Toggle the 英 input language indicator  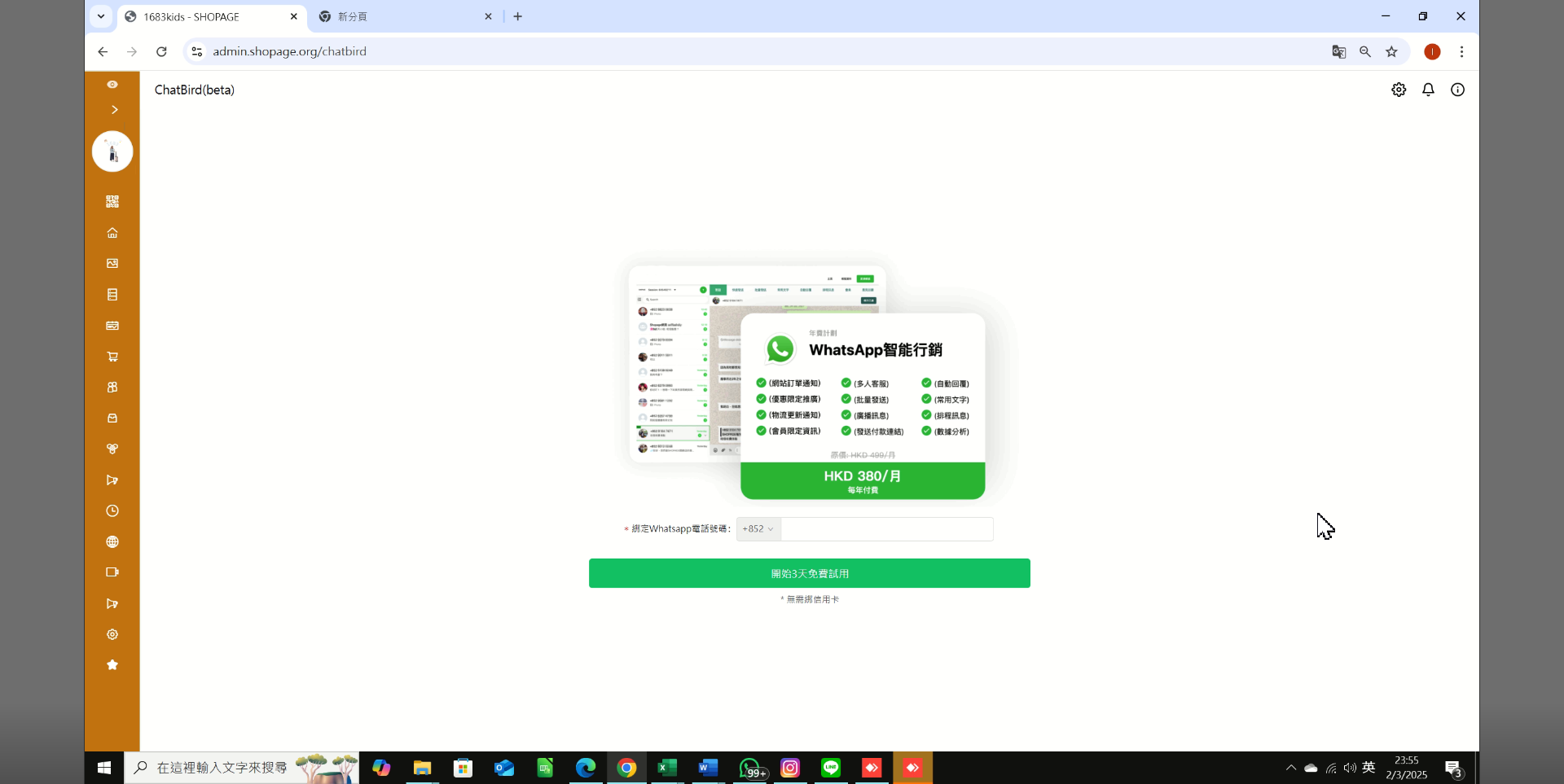coord(1369,768)
